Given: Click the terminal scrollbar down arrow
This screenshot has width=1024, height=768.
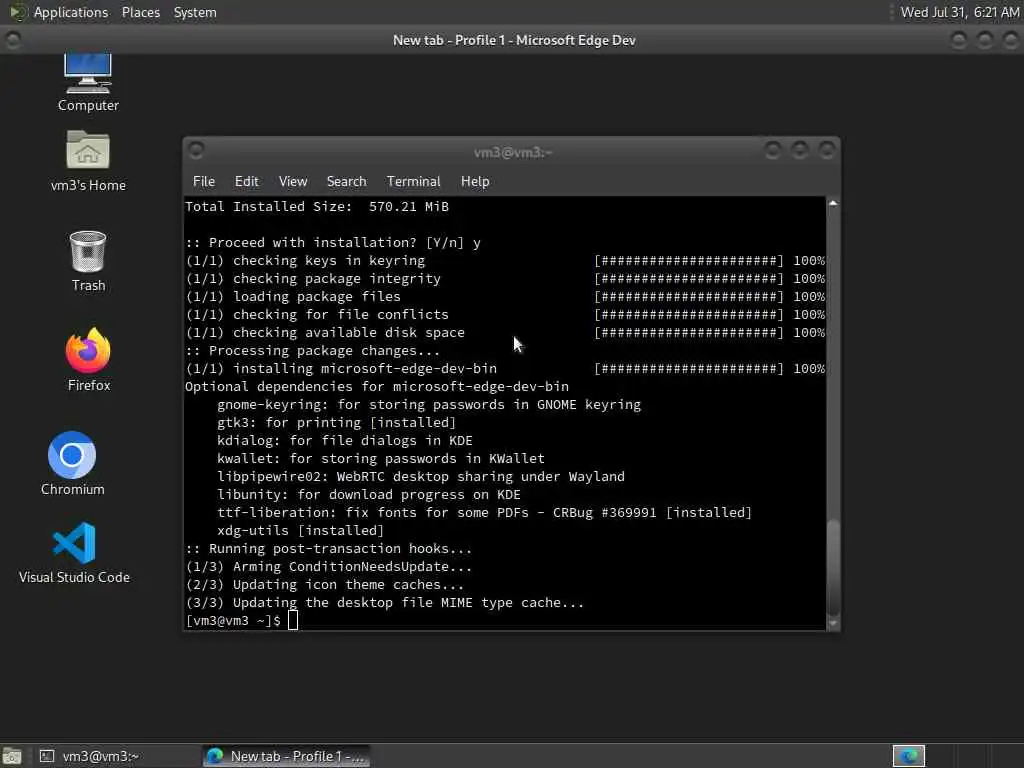Looking at the screenshot, I should point(833,623).
